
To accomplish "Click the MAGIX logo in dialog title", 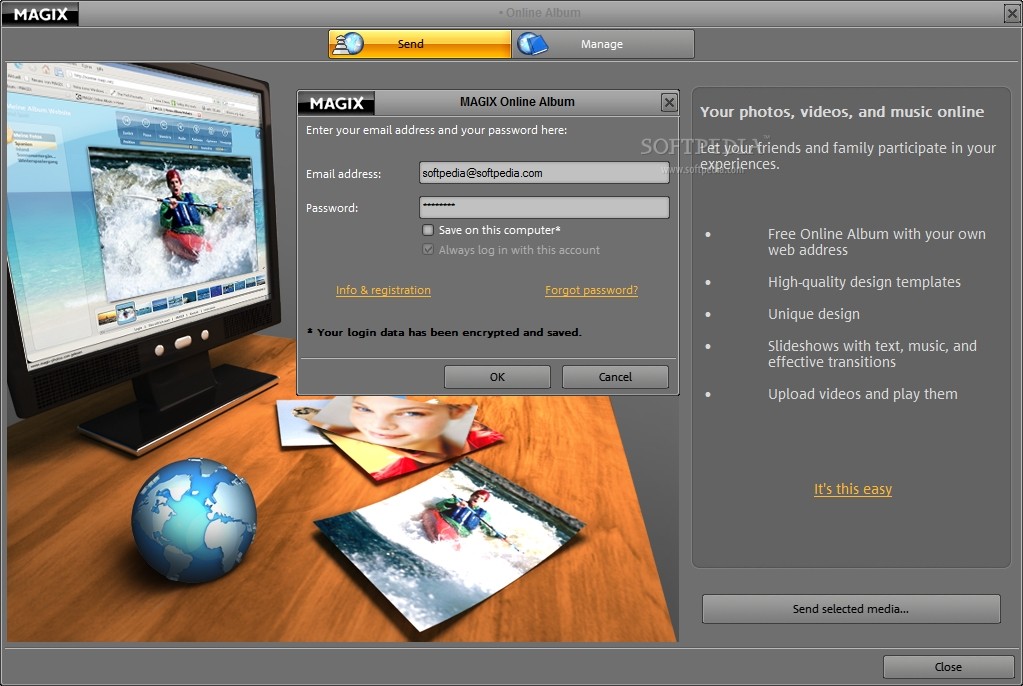I will 336,103.
